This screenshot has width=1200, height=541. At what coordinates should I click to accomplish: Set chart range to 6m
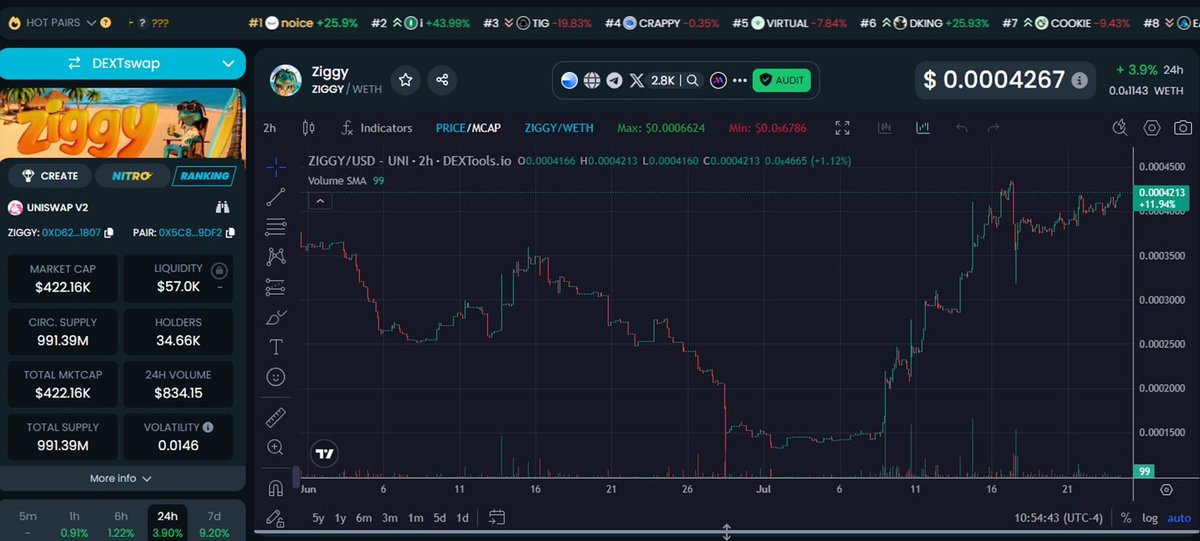tap(364, 517)
